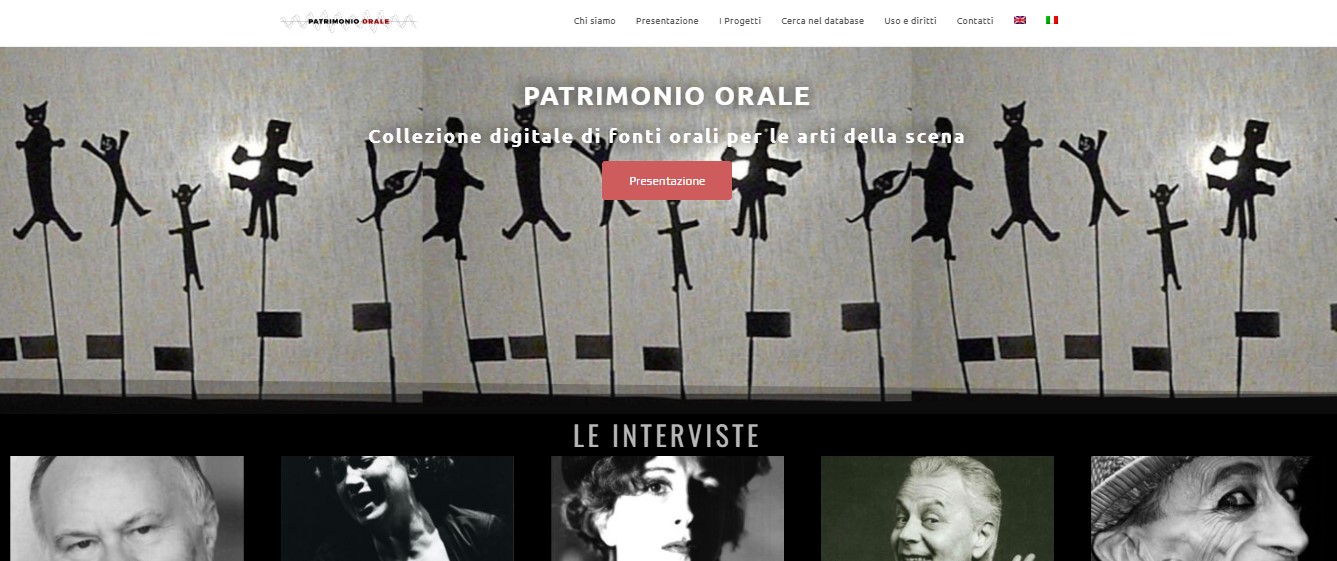
Task: Open the smiling white-haired man thumbnail
Action: pos(937,508)
